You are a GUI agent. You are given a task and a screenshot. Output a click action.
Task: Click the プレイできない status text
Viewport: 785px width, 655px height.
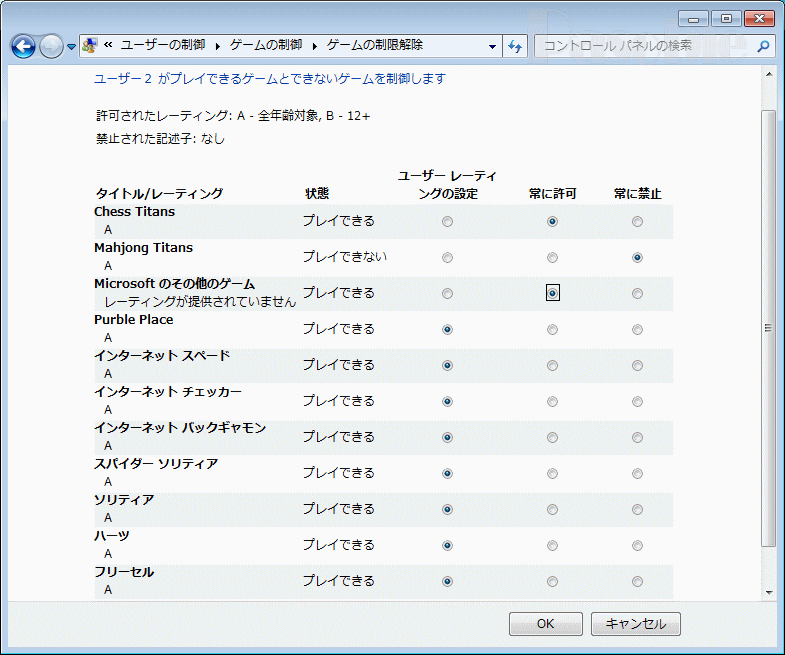[345, 257]
